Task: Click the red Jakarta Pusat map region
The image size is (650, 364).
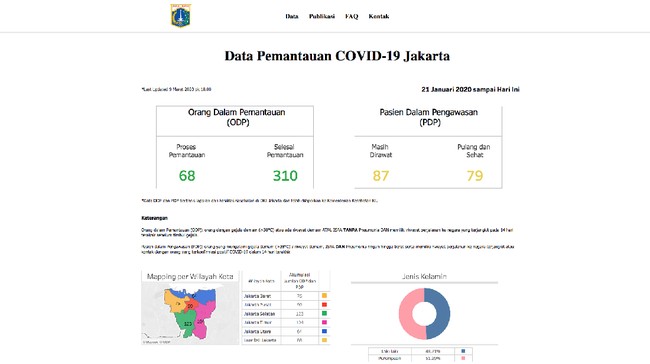Action: tap(190, 306)
